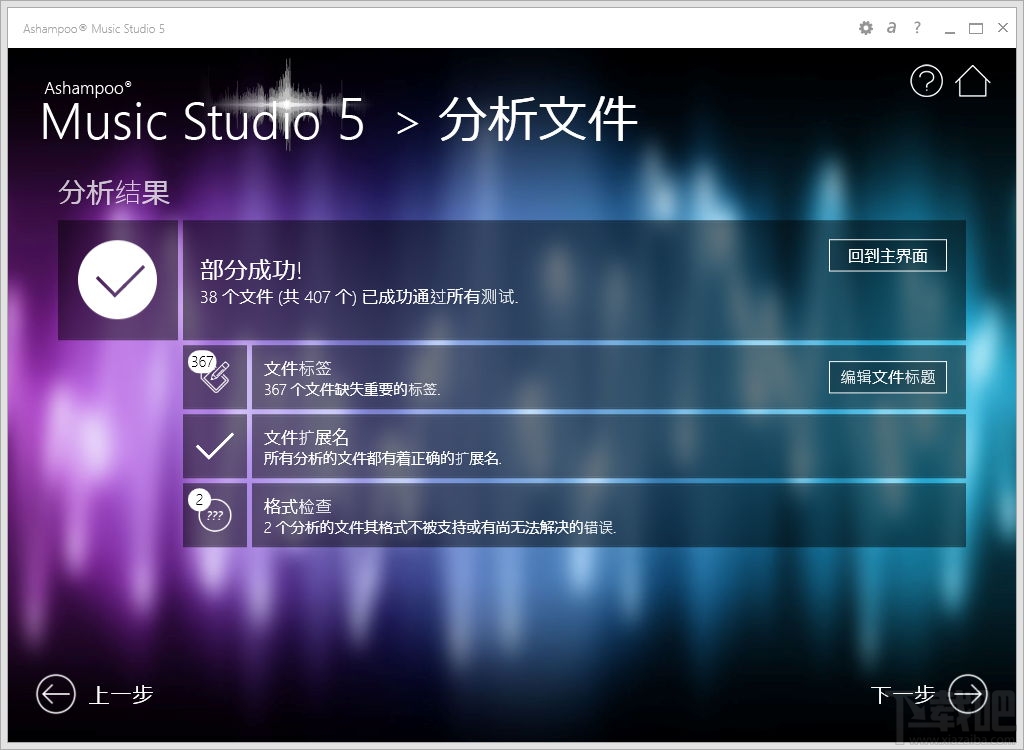This screenshot has height=750, width=1024.
Task: Return to main menu via the home icon
Action: tap(972, 81)
